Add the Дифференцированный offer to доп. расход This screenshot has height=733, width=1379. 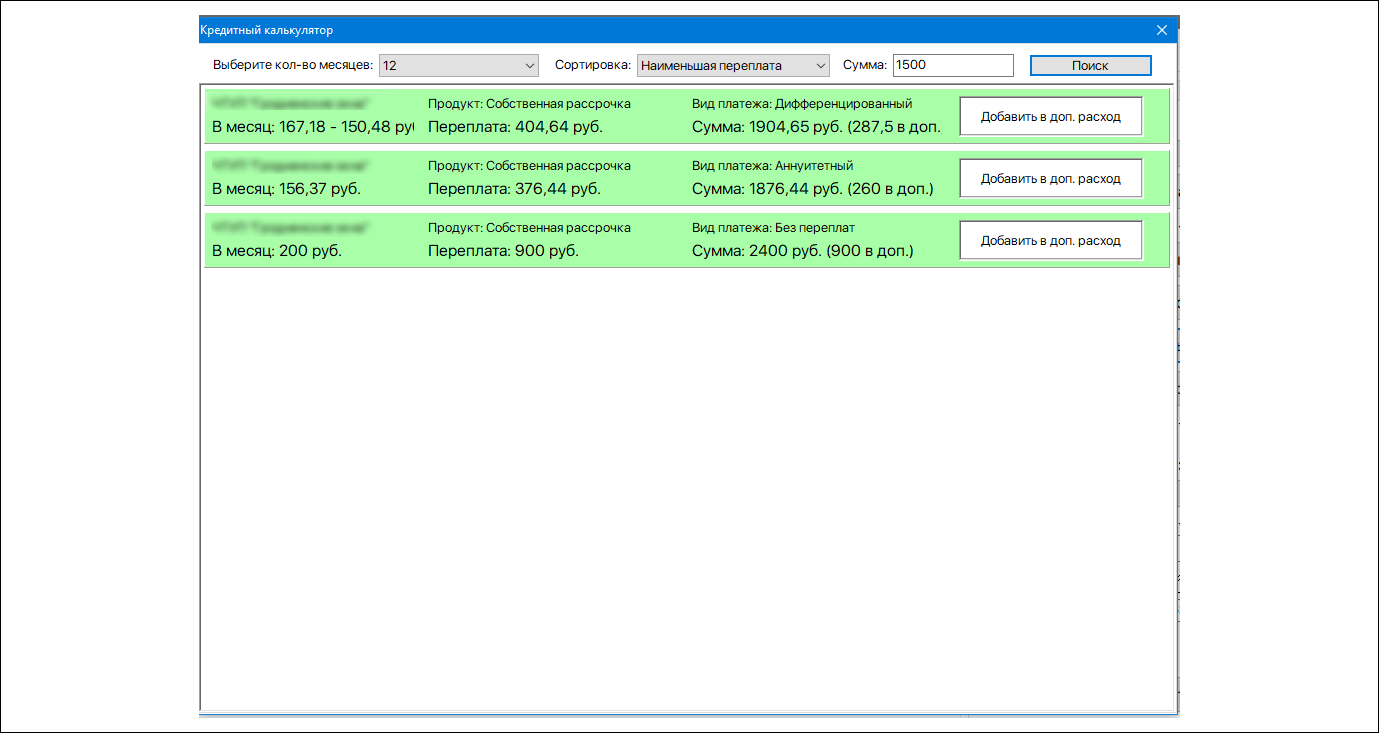[x=1050, y=117]
